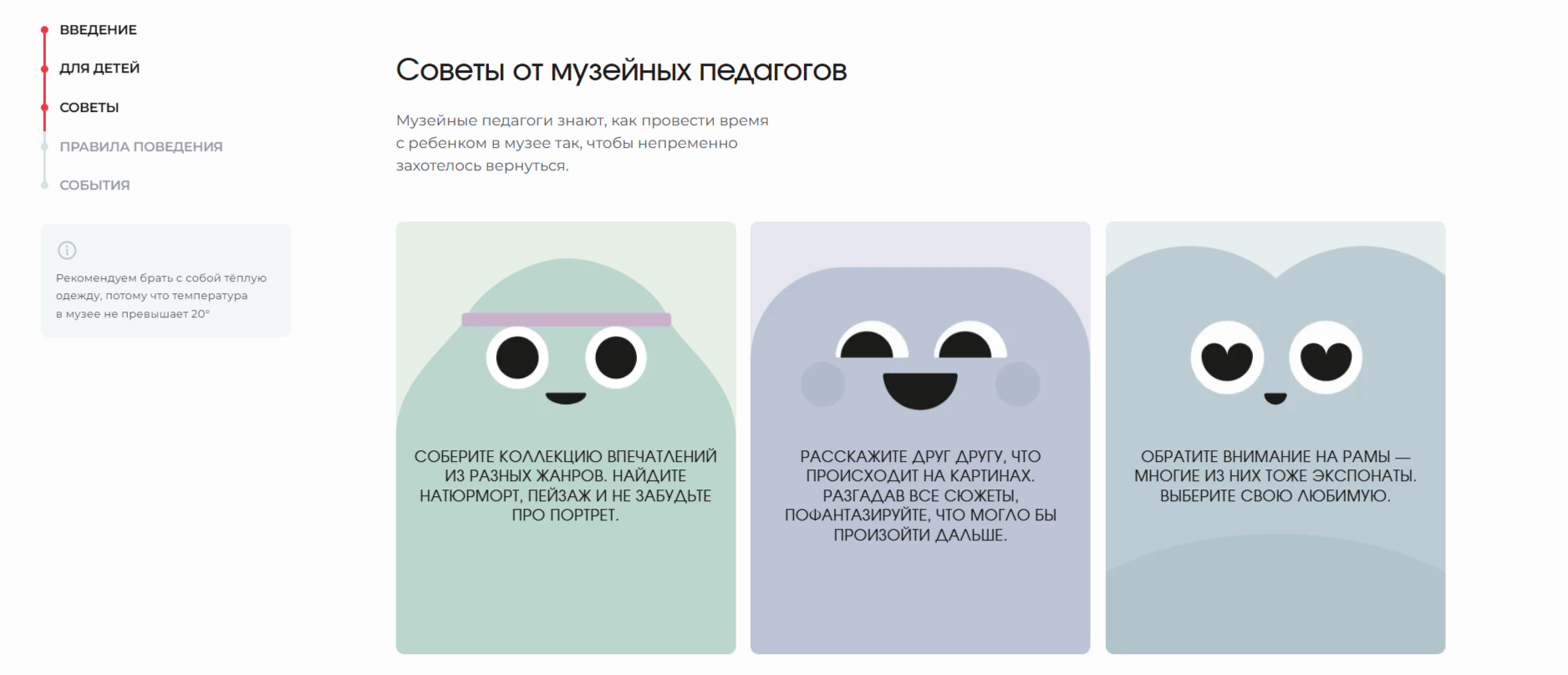Screen dimensions: 1568x675
Task: Select the "Соберите коллекцию впечатлений" card text
Action: 566,485
